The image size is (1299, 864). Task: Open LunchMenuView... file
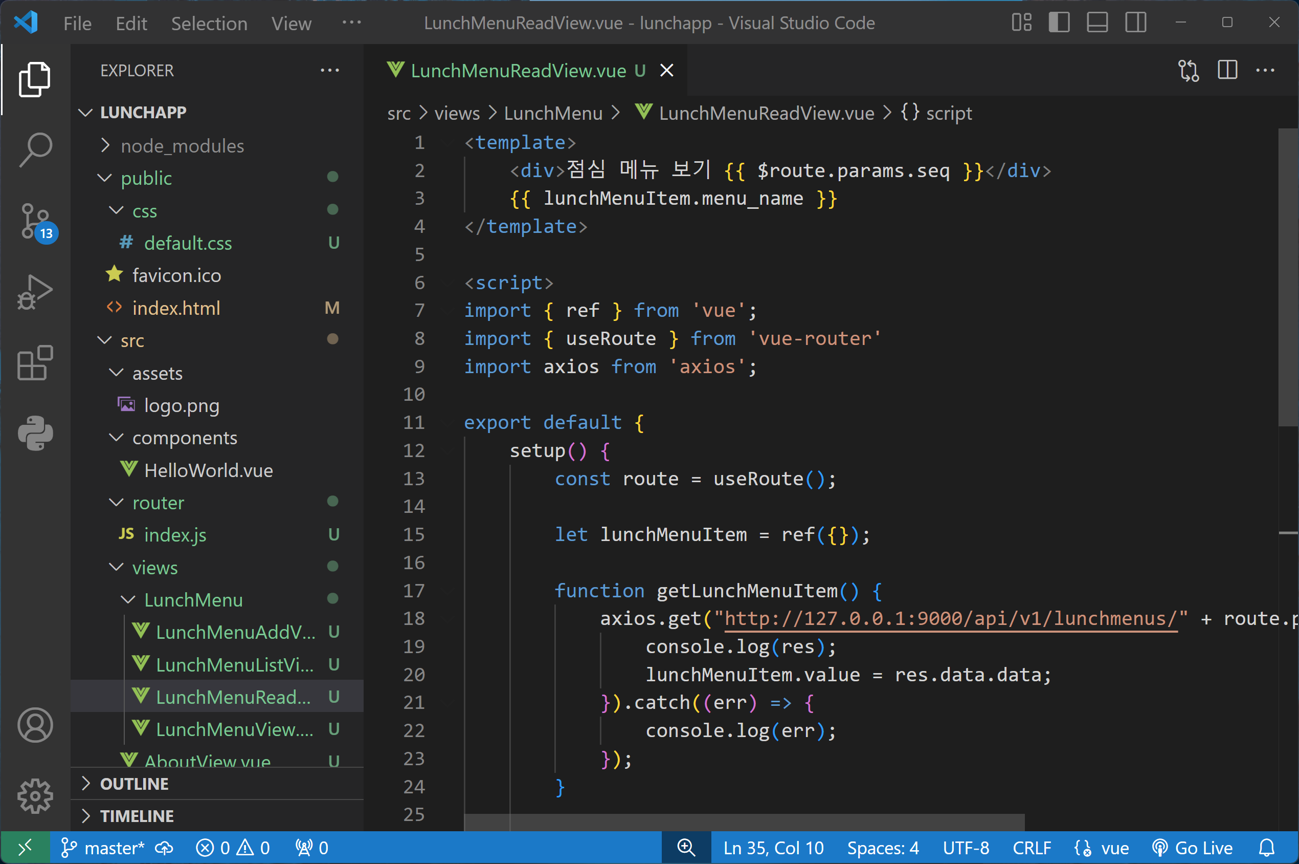click(217, 729)
